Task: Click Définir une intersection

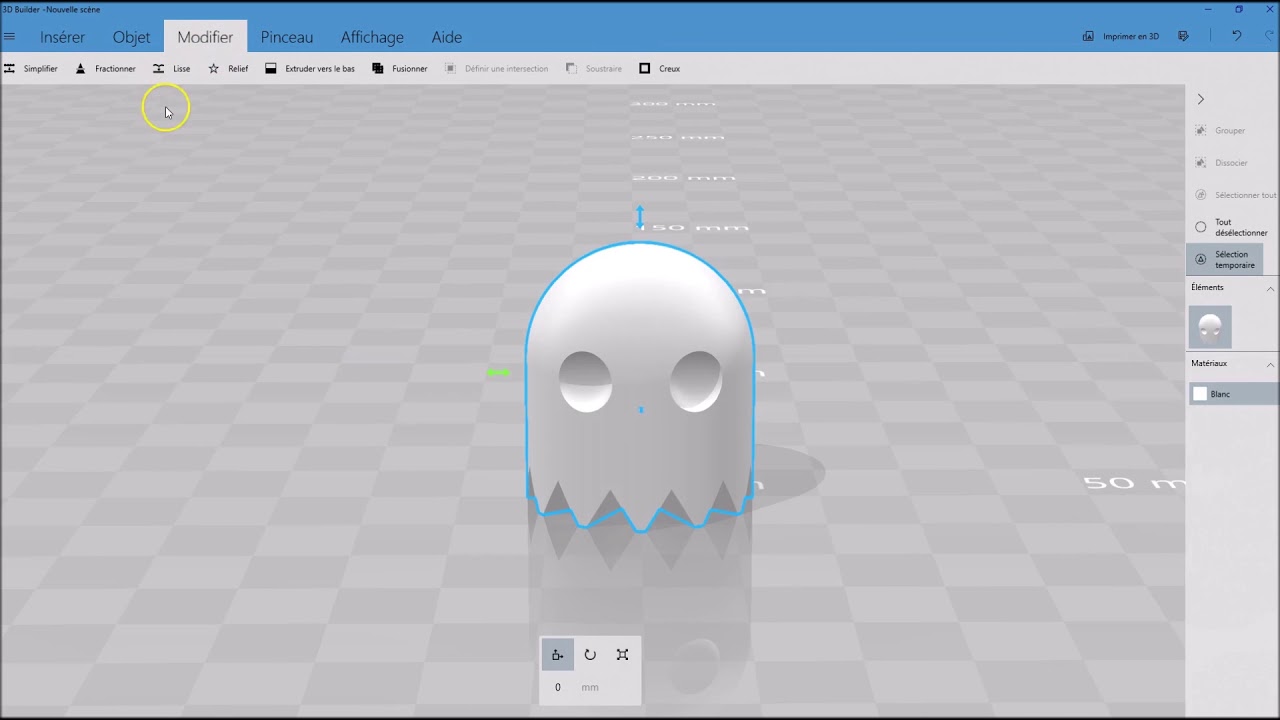Action: point(496,69)
